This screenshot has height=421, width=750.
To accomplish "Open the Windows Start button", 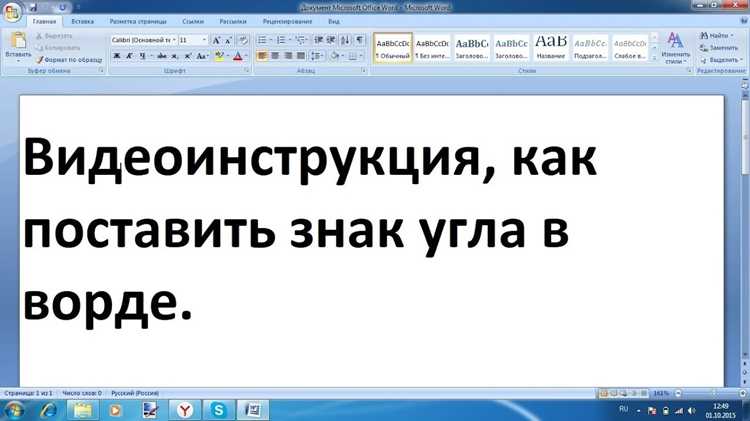I will 13,410.
